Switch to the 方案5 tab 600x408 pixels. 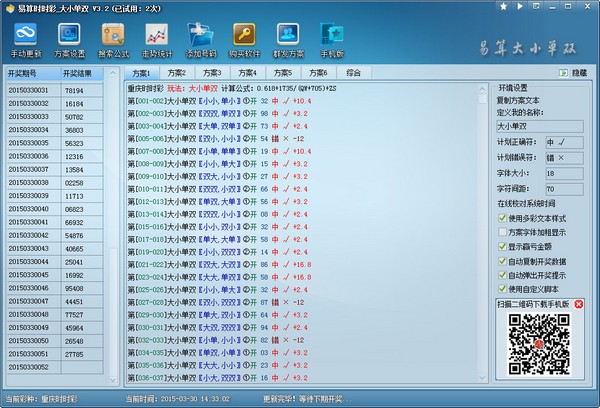point(283,73)
